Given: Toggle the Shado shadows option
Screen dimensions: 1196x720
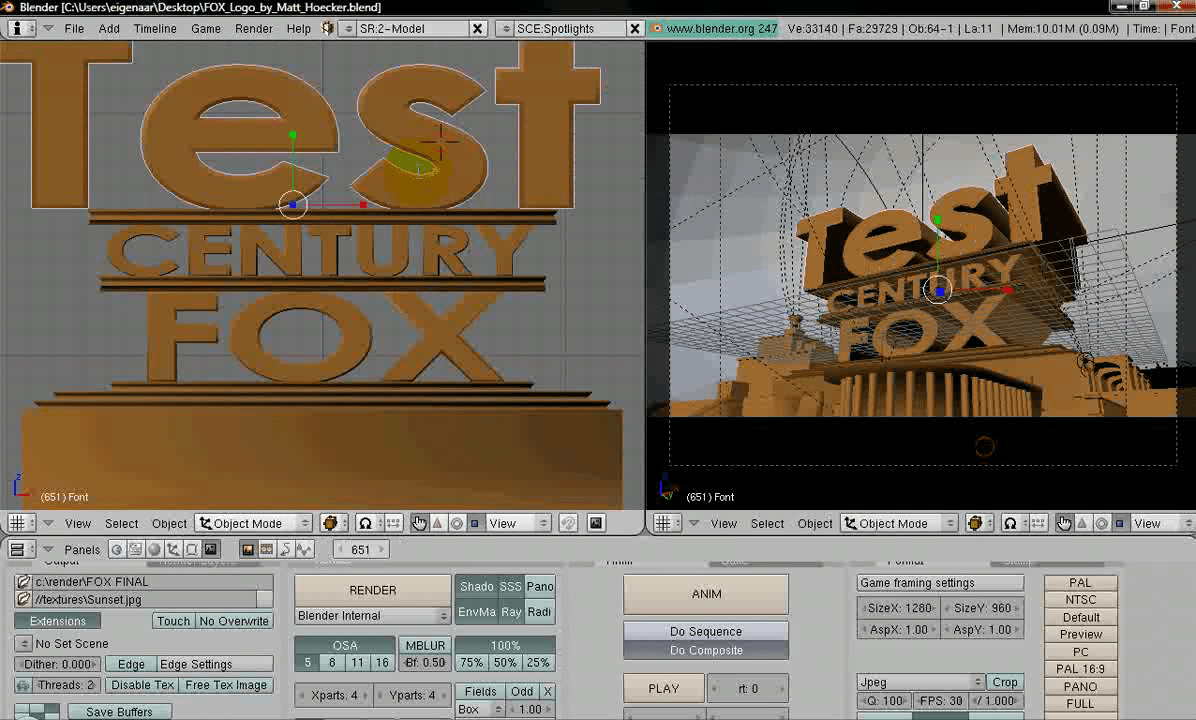Looking at the screenshot, I should (x=476, y=587).
